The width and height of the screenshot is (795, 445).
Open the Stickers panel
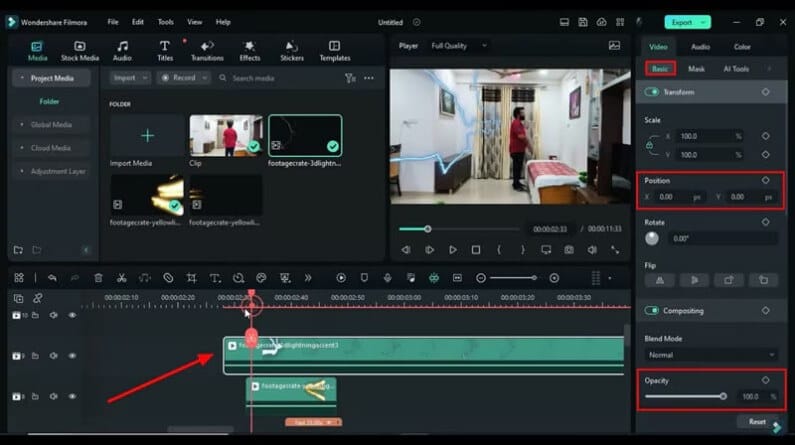(292, 51)
